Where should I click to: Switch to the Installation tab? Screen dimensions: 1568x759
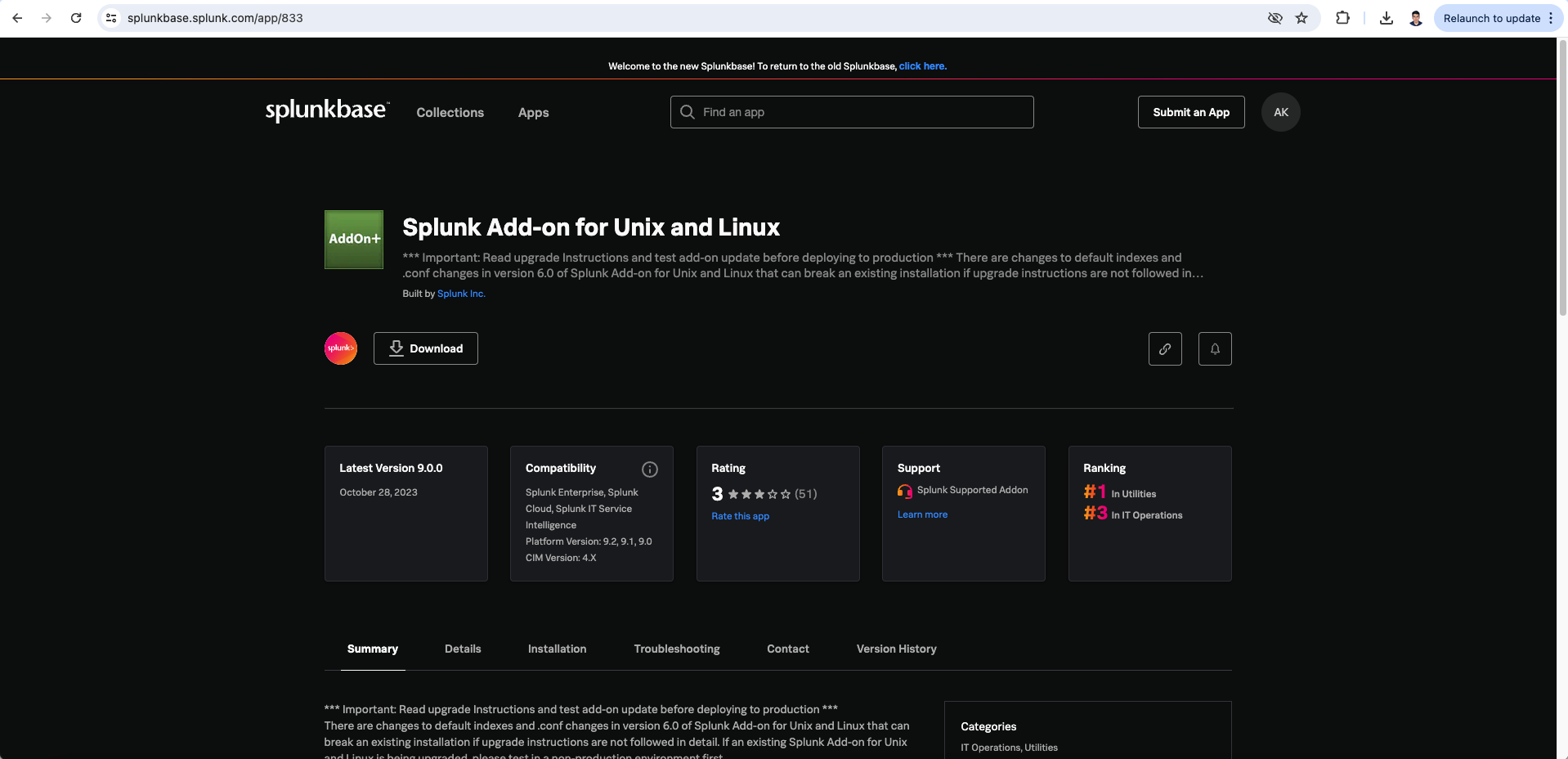pos(557,649)
